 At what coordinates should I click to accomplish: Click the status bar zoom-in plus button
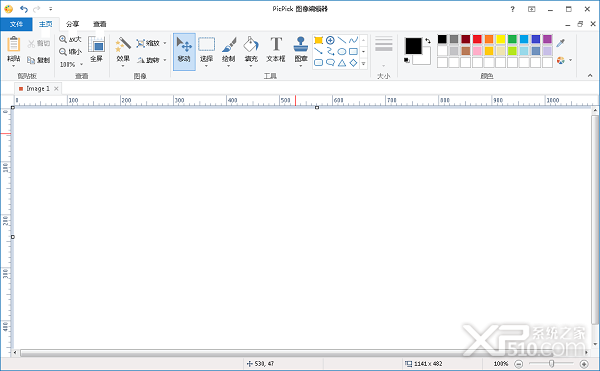click(584, 364)
